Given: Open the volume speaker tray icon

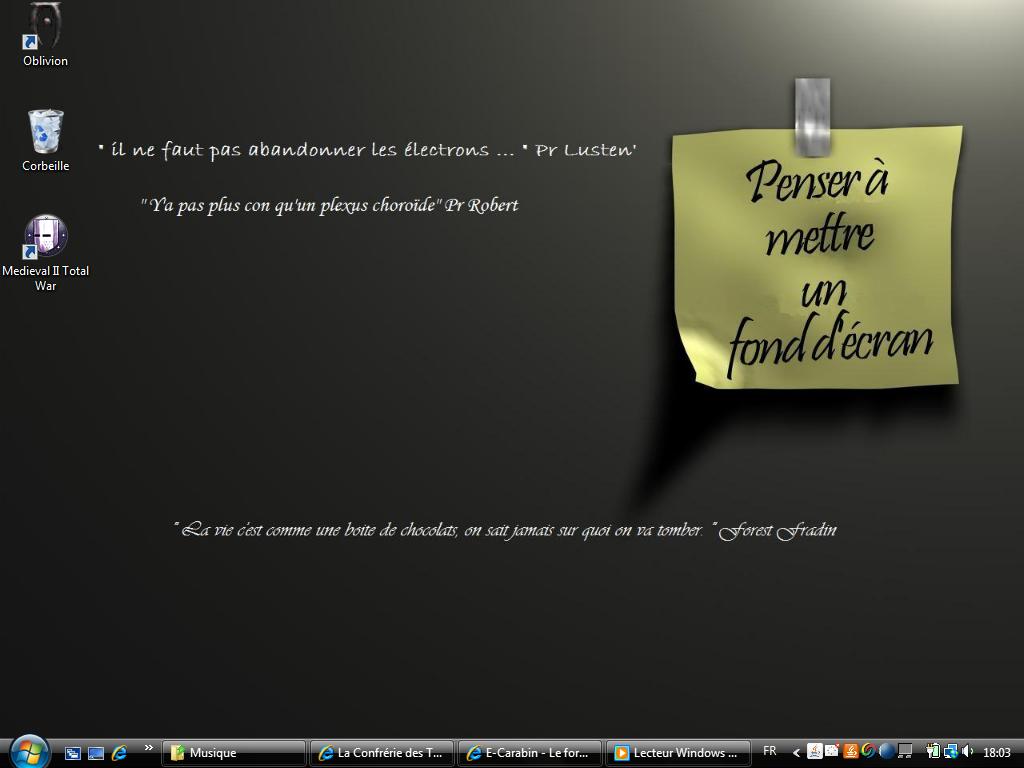Looking at the screenshot, I should pos(967,751).
